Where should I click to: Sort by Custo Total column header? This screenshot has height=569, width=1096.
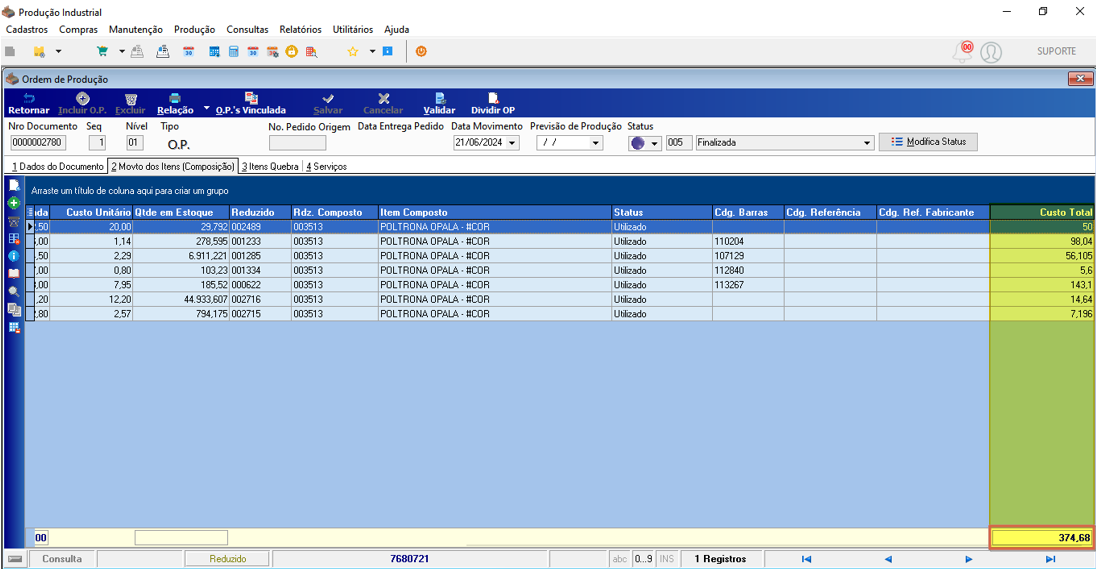pyautogui.click(x=1042, y=212)
